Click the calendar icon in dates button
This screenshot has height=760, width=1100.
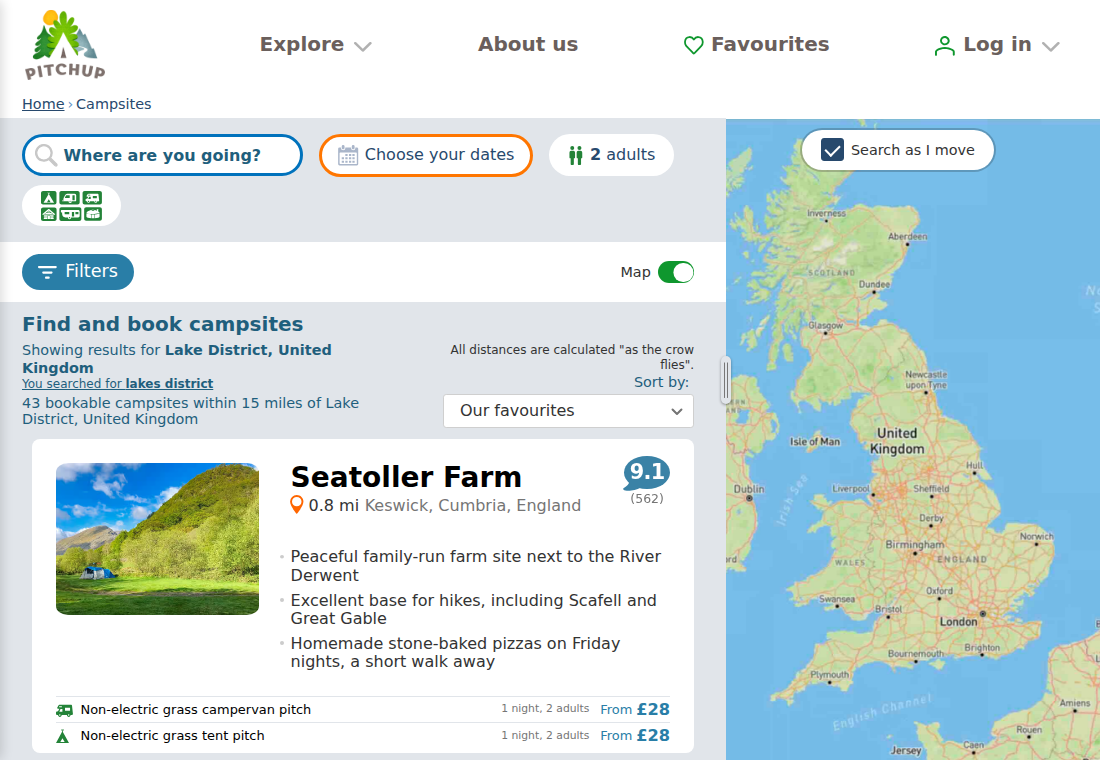(x=348, y=155)
